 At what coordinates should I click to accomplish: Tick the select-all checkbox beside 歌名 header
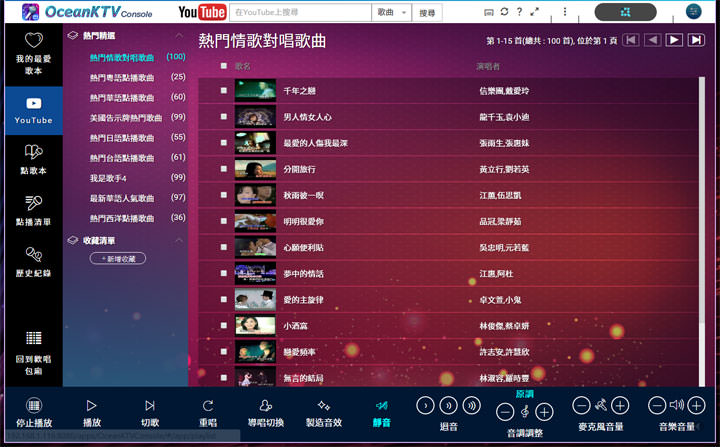(224, 66)
